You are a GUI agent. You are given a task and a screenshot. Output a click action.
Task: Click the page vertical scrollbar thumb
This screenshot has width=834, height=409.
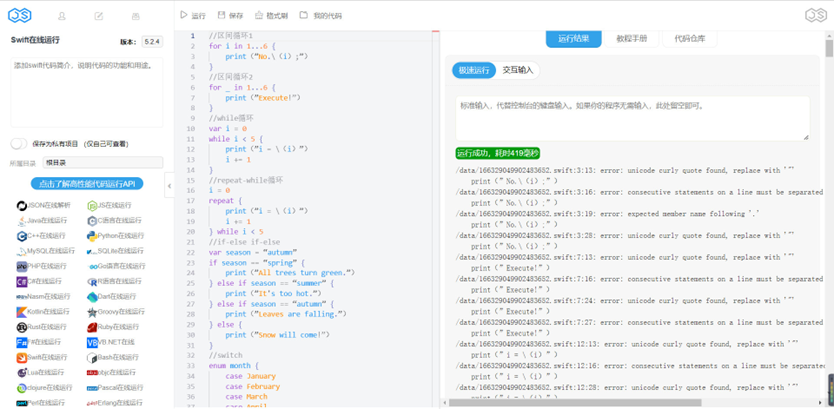pos(829,48)
